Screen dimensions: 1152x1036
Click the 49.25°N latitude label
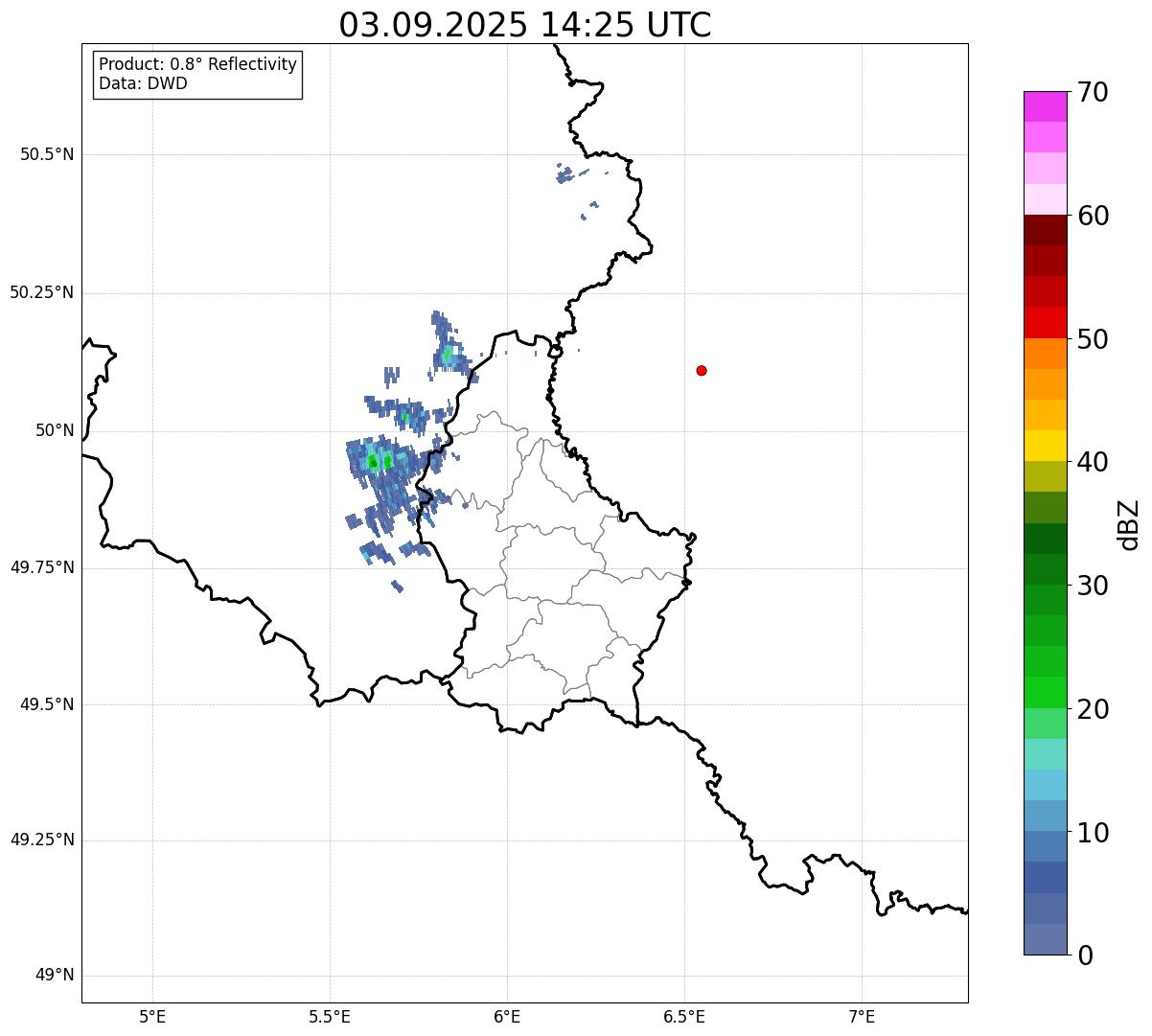(x=42, y=840)
